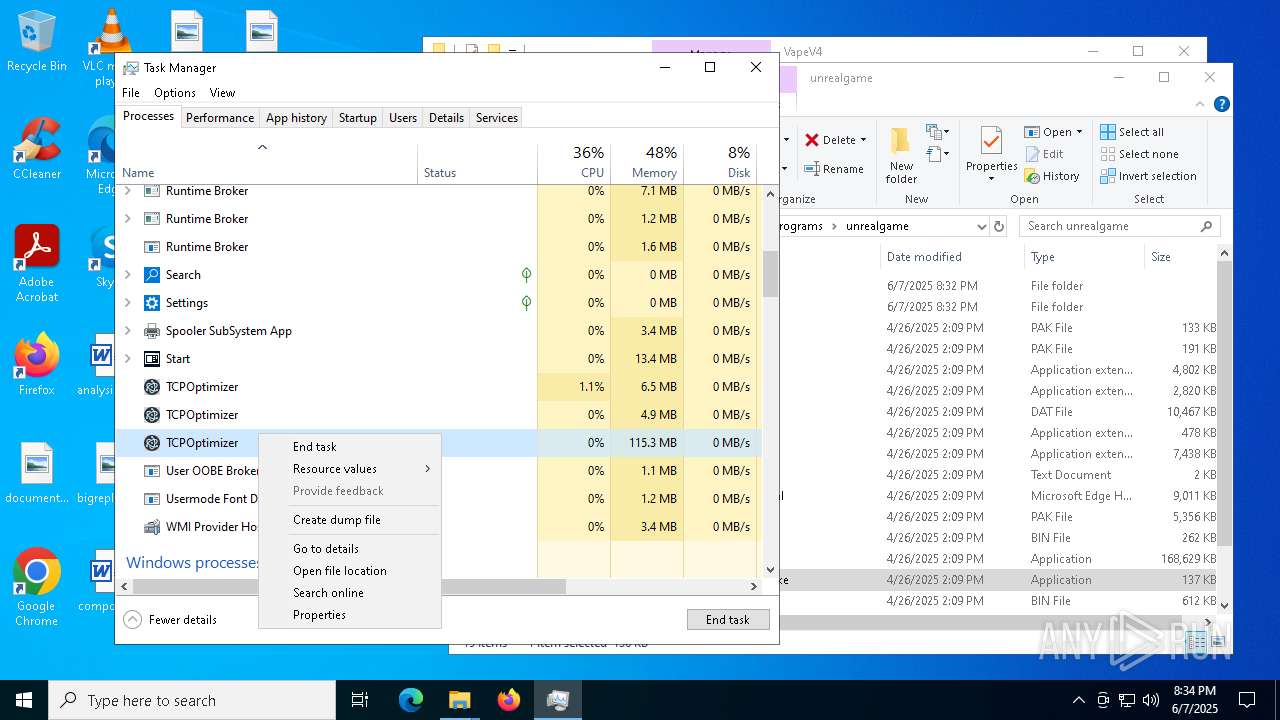The height and width of the screenshot is (720, 1280).
Task: Choose Search online
Action: coord(350,593)
